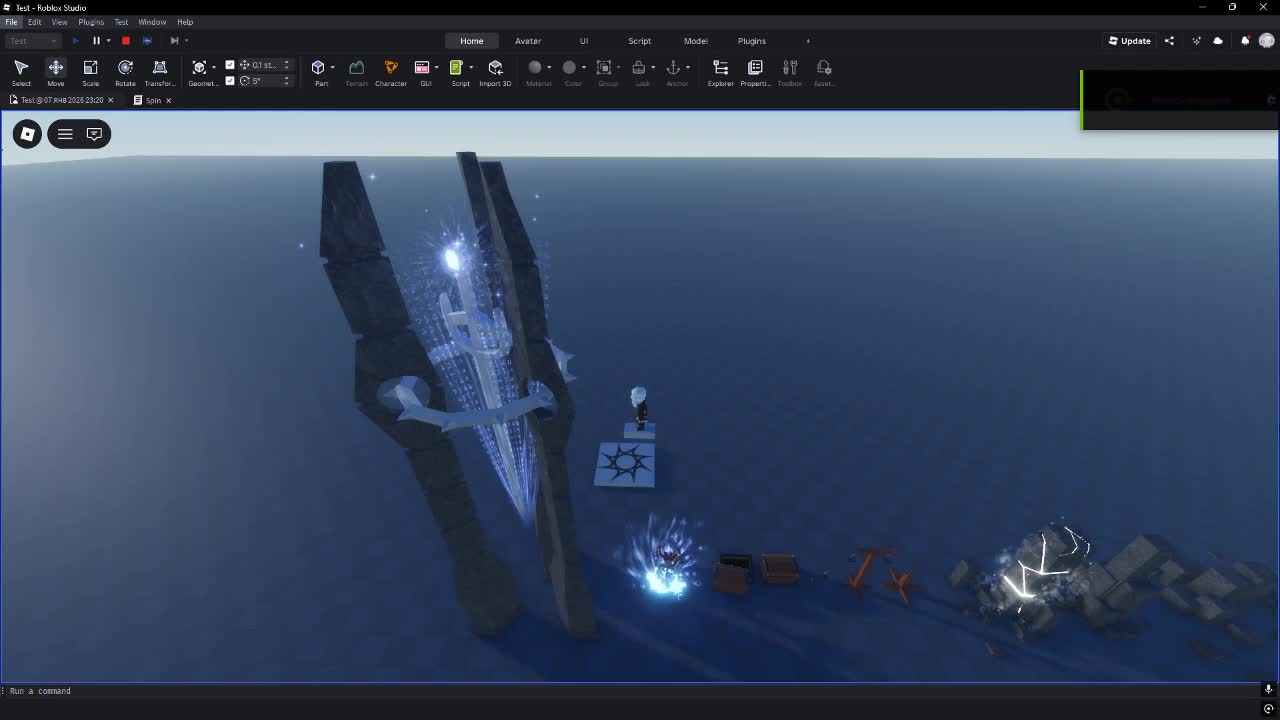Toggle the microphone icon in status bar
The width and height of the screenshot is (1280, 720).
(x=1268, y=689)
